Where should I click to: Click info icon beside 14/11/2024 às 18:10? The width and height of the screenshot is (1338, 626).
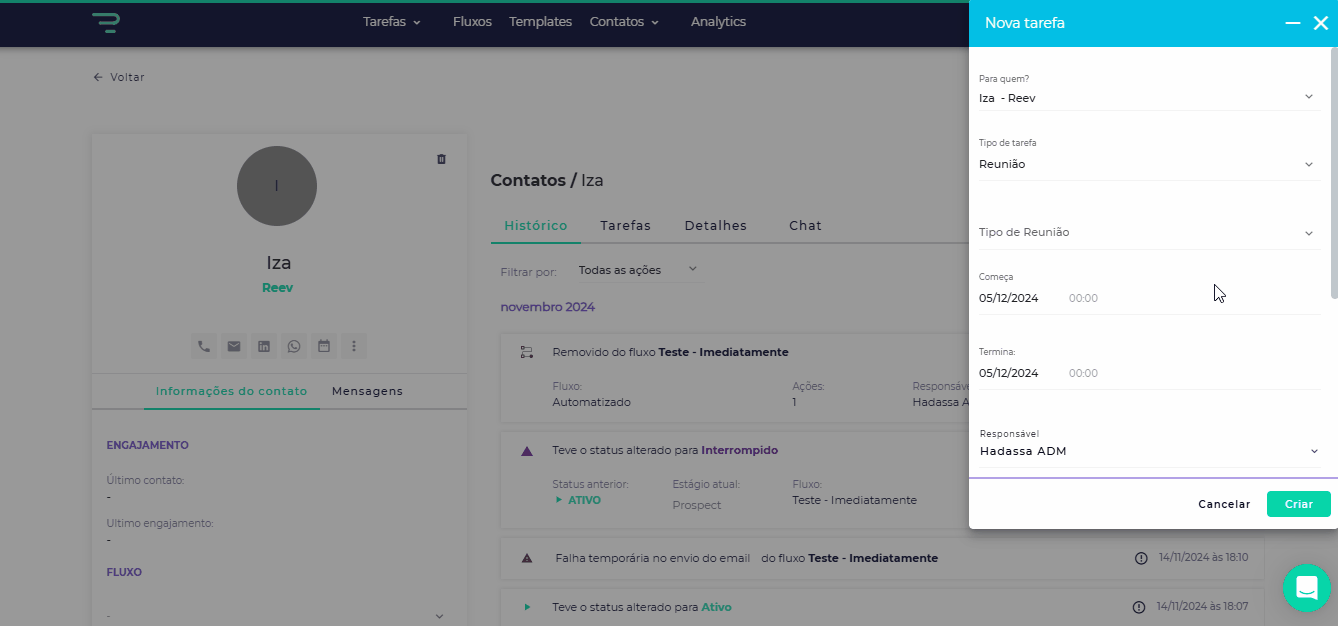[1141, 558]
